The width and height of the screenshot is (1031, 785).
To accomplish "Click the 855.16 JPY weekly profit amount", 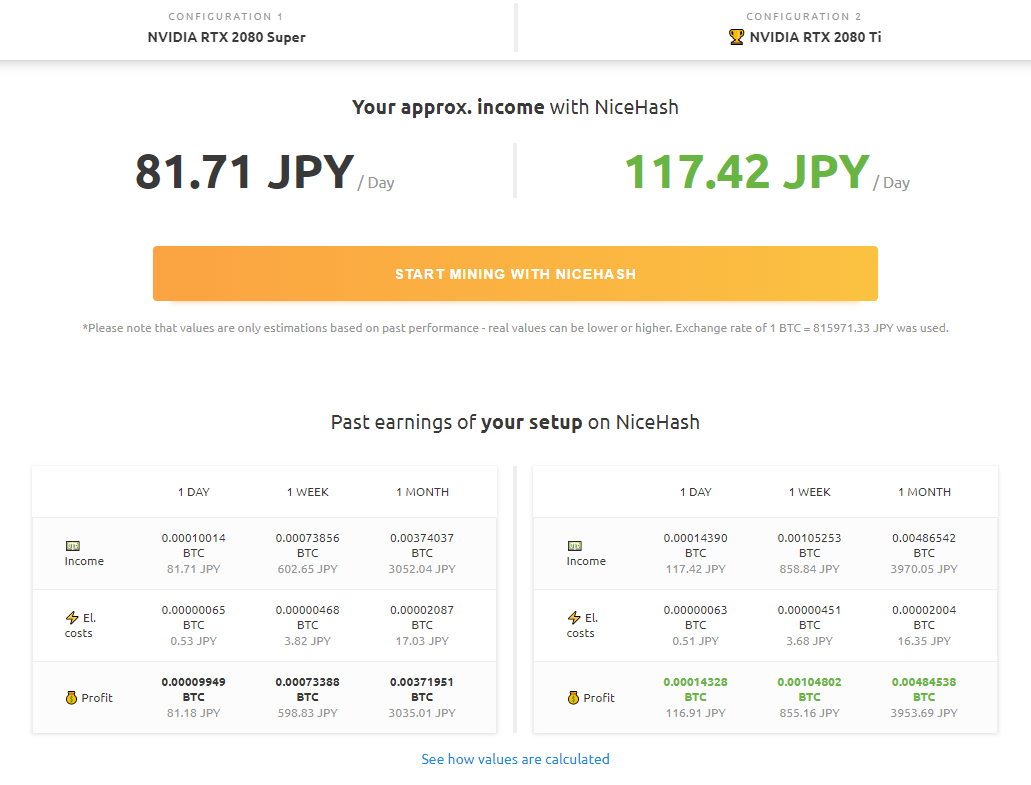I will click(x=809, y=713).
